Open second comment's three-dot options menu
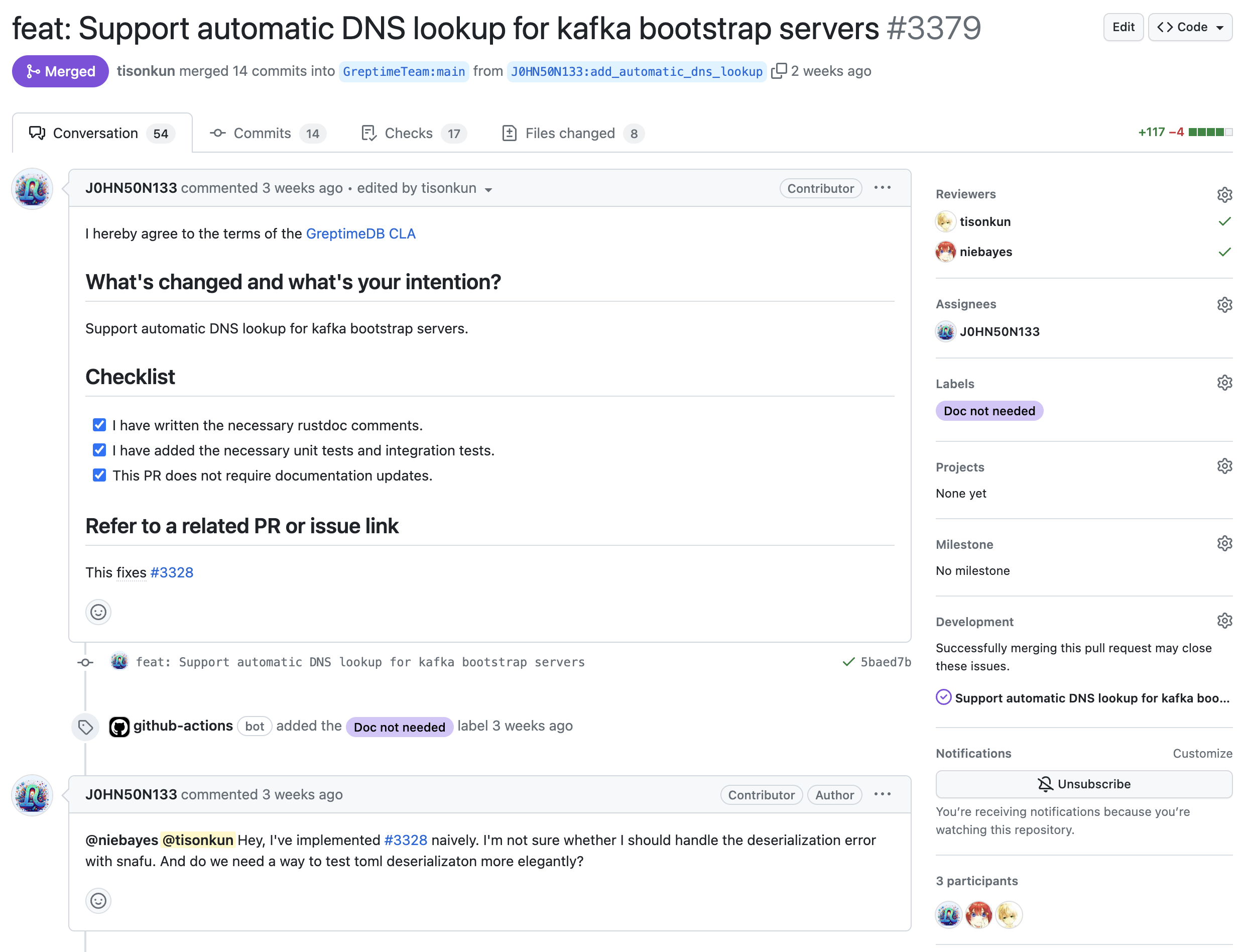The image size is (1245, 952). tap(882, 794)
